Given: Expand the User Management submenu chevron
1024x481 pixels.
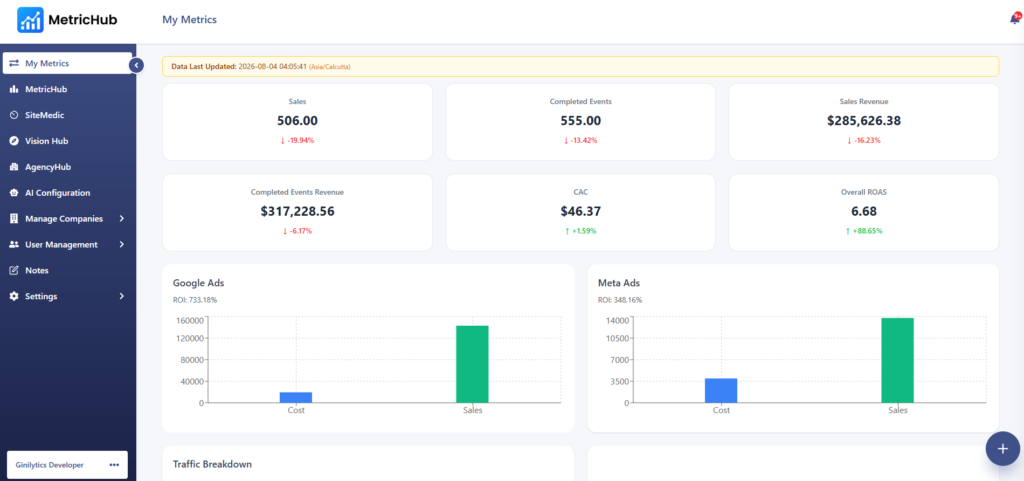Looking at the screenshot, I should [x=122, y=245].
